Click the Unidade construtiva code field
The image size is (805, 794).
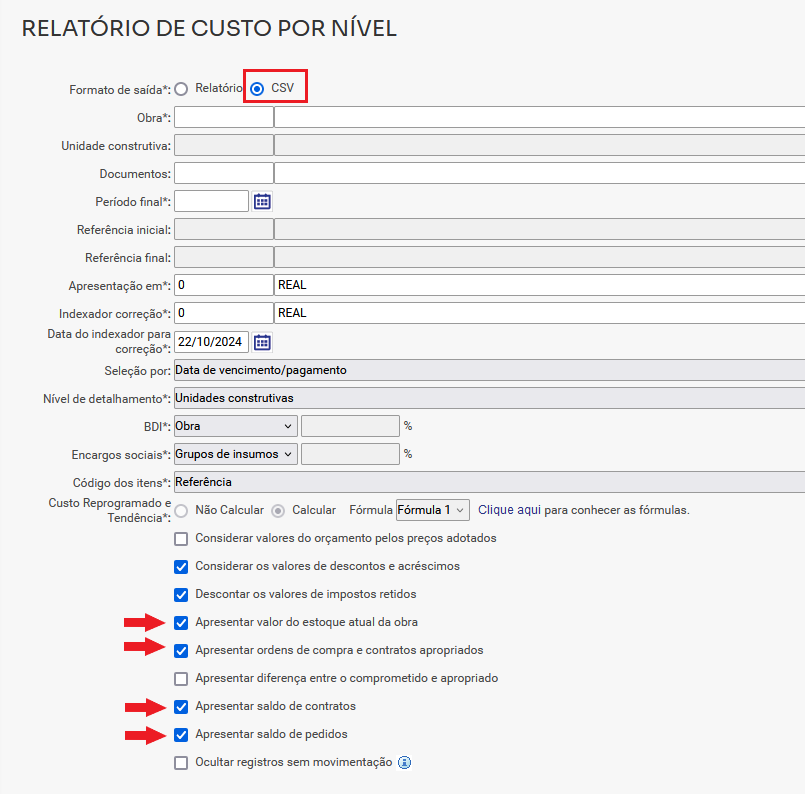pyautogui.click(x=224, y=145)
